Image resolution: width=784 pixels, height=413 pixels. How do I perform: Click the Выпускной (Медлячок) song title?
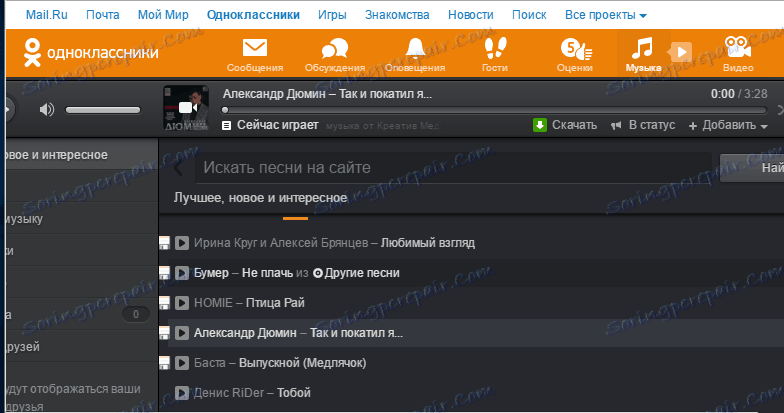(302, 363)
